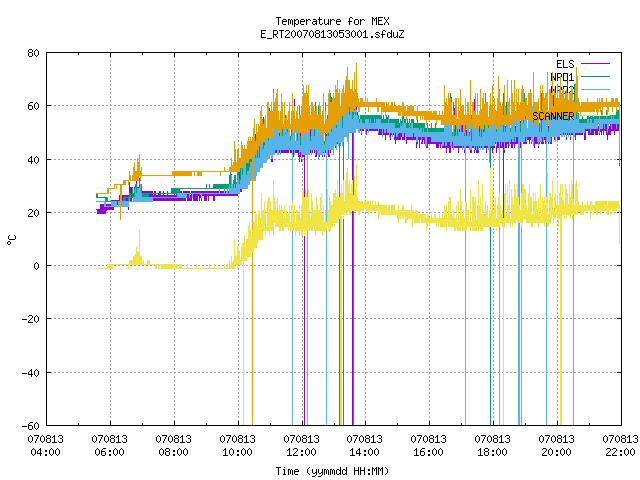Screen dimensions: 640x480
Task: Pick the light blue NPD2 legend line sample
Action: (595, 89)
